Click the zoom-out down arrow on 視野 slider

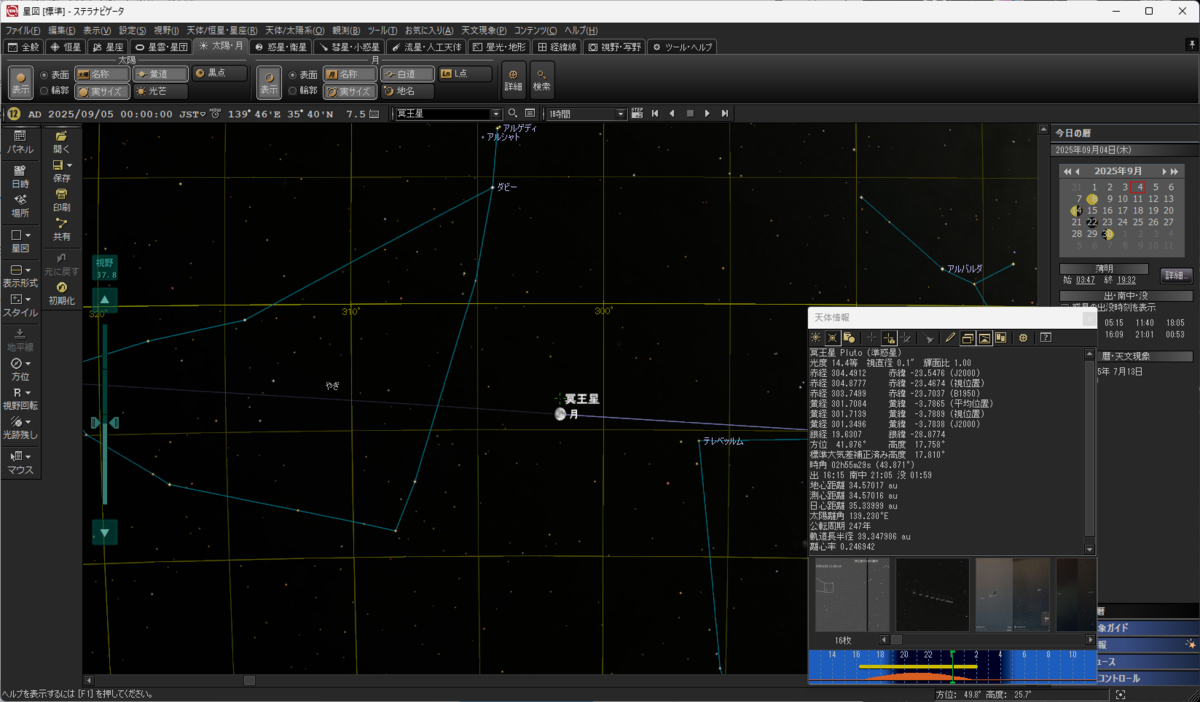(x=105, y=533)
